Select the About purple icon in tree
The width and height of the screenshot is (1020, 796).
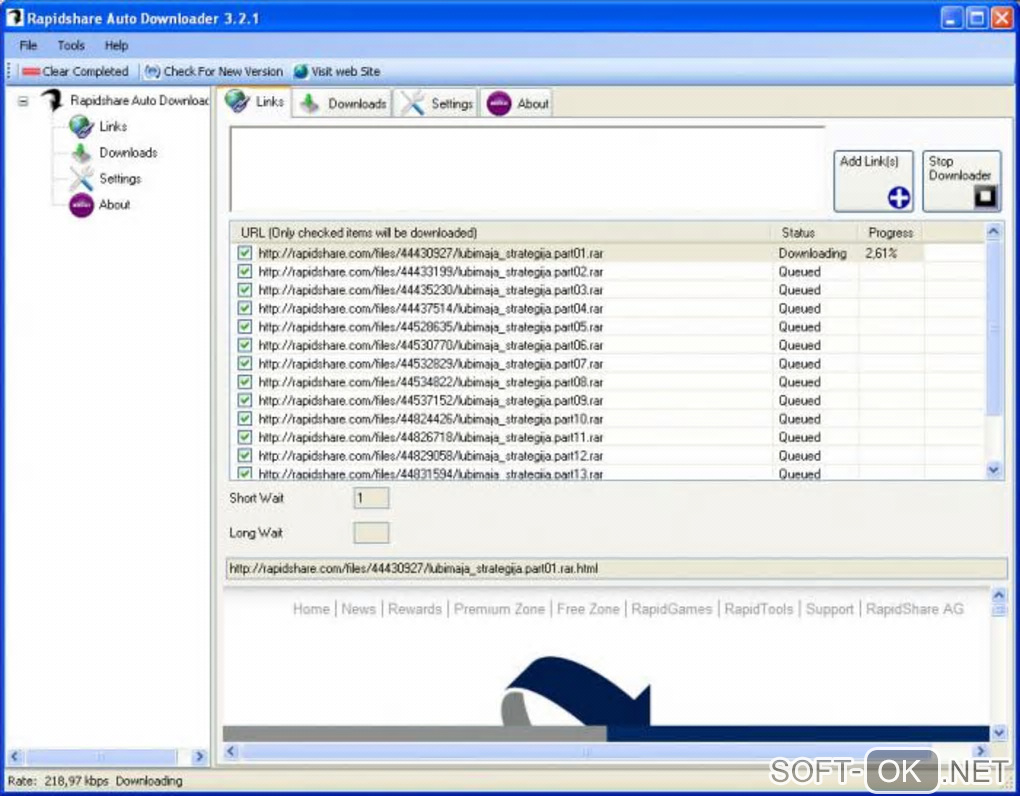click(82, 205)
